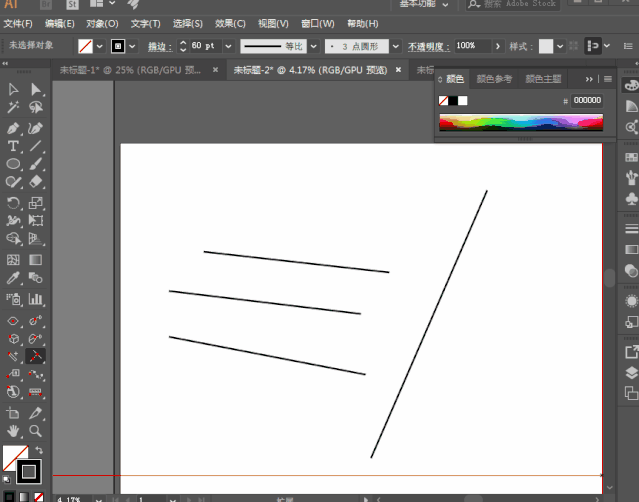Activate the Stroke box in toolbar
Image resolution: width=639 pixels, height=502 pixels.
tap(29, 472)
